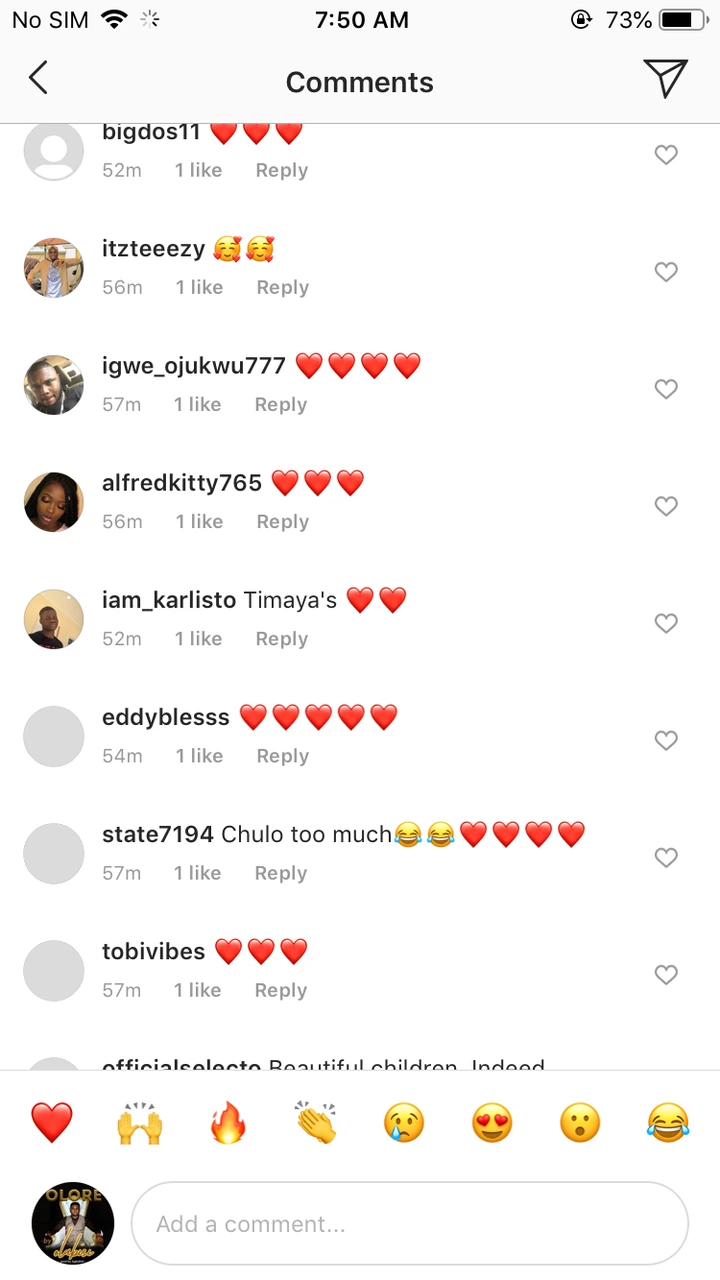Open iam_karlisto's profile picture
Image resolution: width=720 pixels, height=1280 pixels.
point(54,619)
